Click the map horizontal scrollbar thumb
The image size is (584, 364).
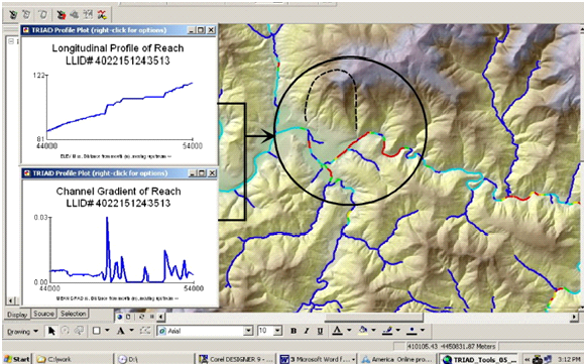coord(374,317)
